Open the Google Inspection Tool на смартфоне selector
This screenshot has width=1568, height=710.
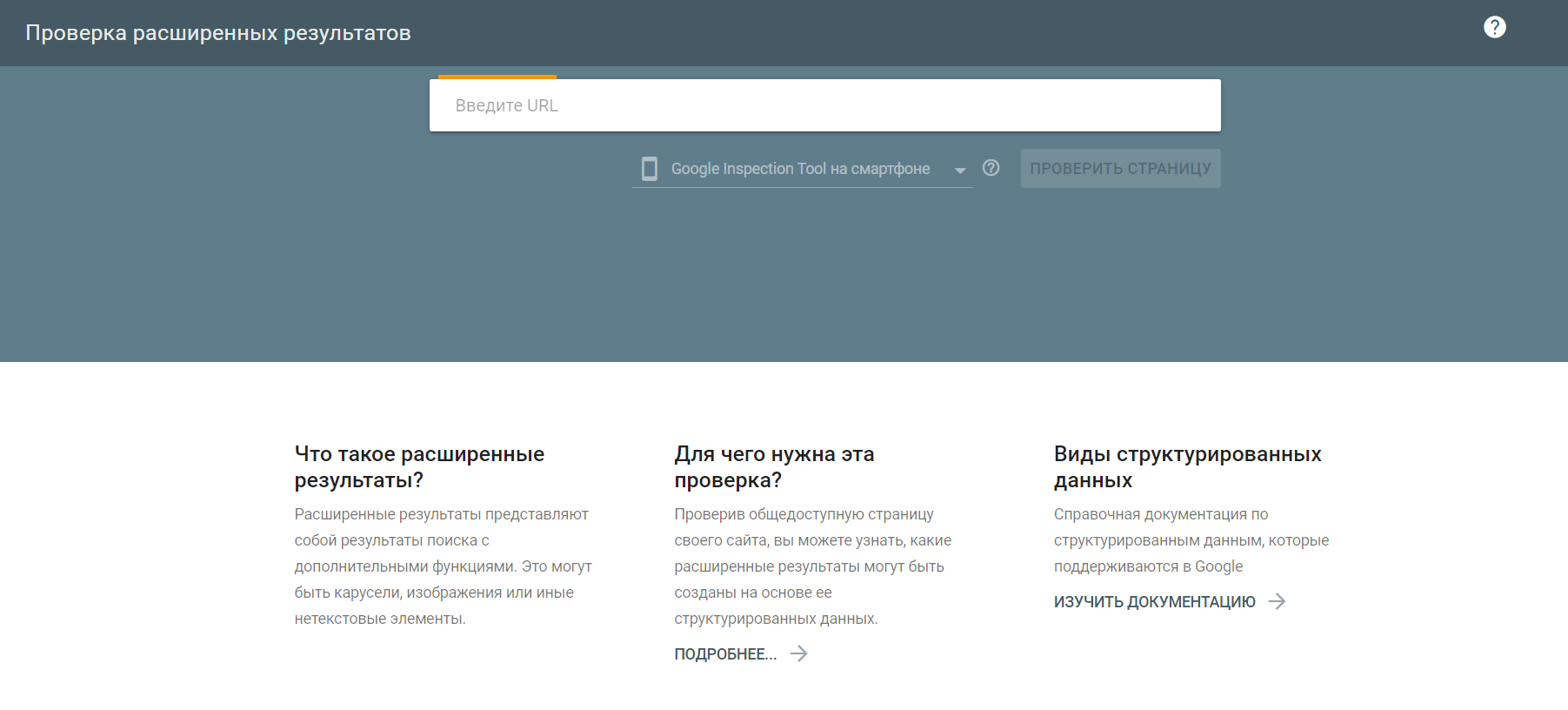coord(800,169)
